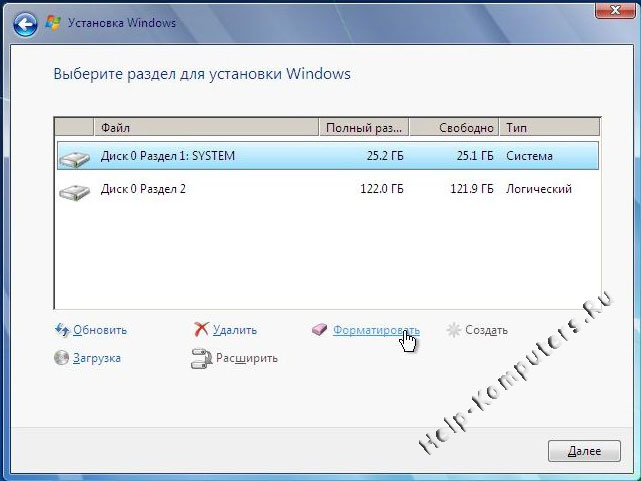
Task: Click the Расширить partition option
Action: (247, 358)
